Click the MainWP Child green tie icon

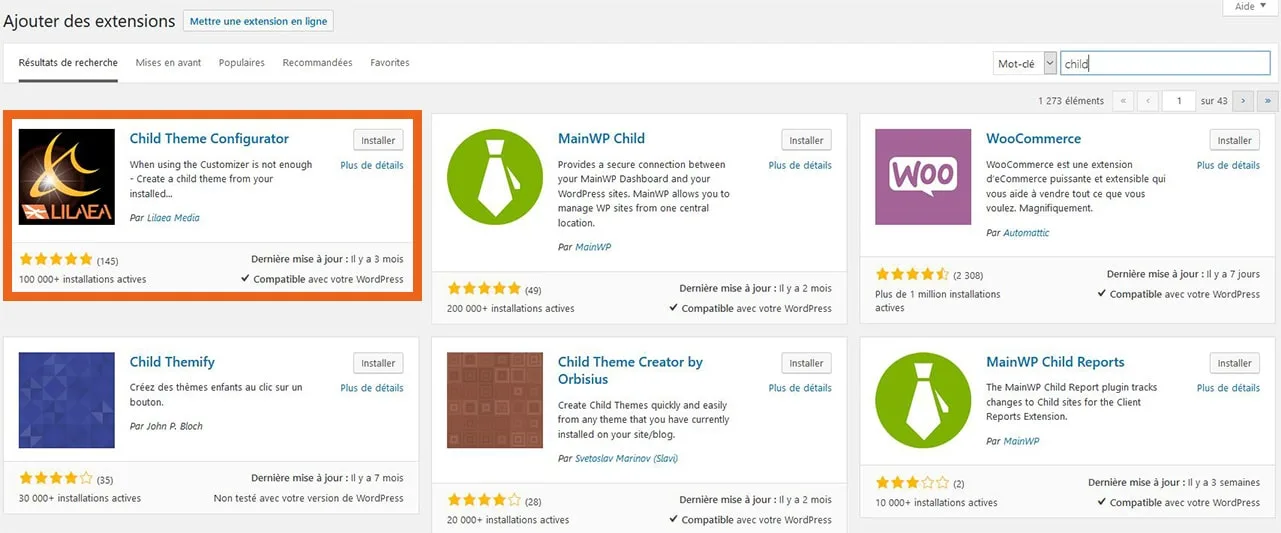(495, 177)
